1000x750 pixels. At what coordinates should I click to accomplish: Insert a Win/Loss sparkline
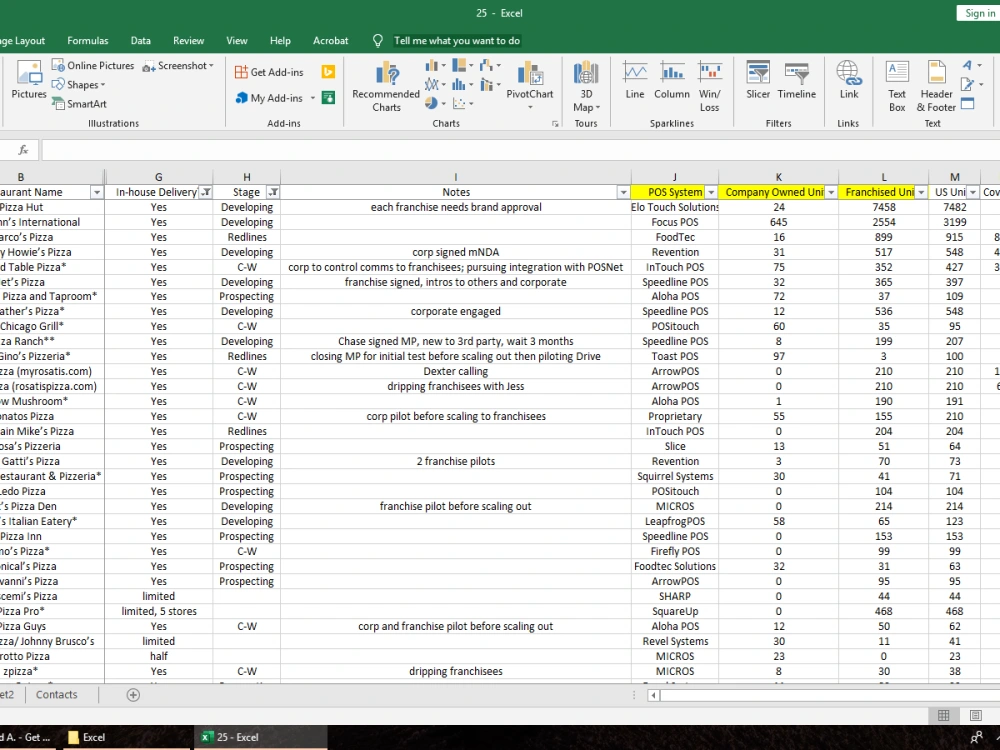(709, 87)
